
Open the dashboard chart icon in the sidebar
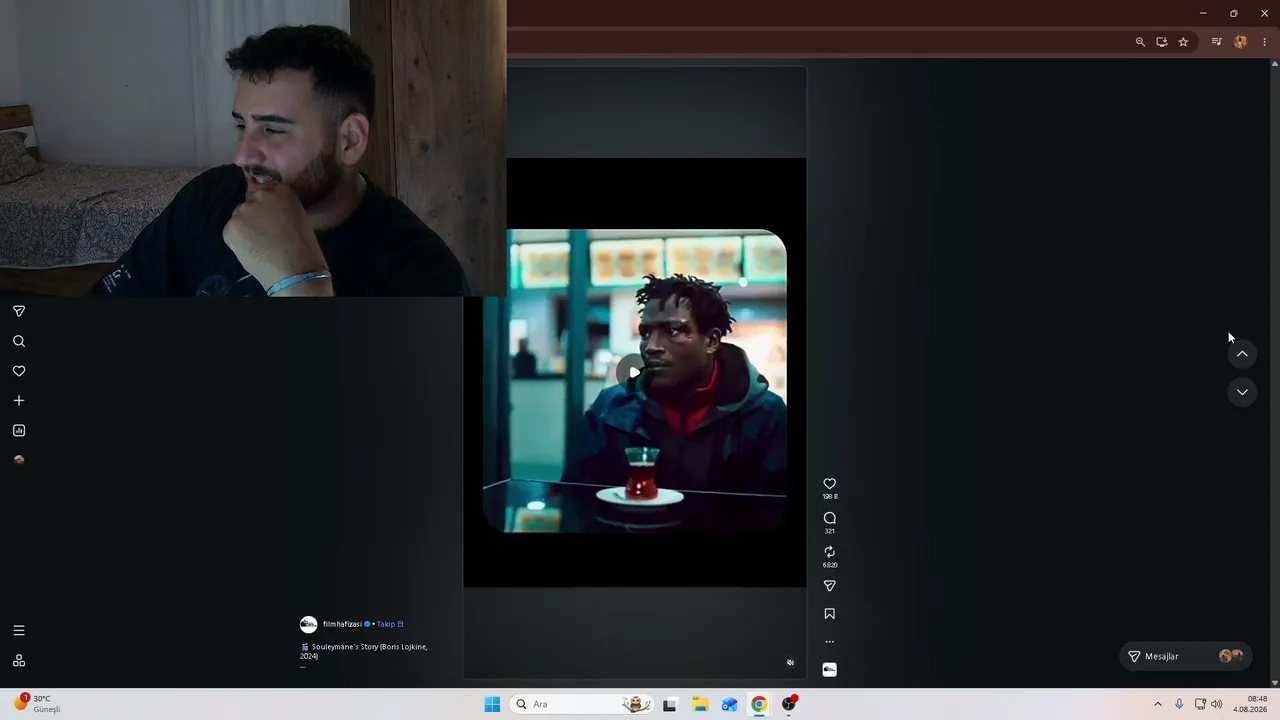[x=19, y=431]
